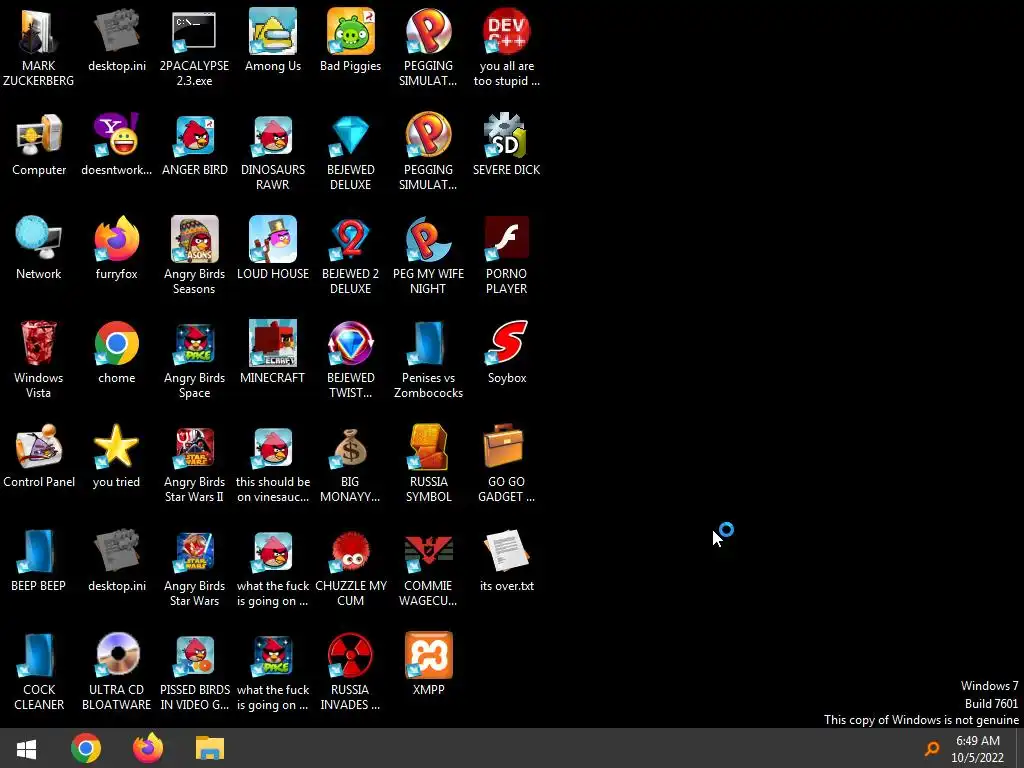Launch Chrome from the taskbar
The image size is (1024, 768).
click(86, 748)
